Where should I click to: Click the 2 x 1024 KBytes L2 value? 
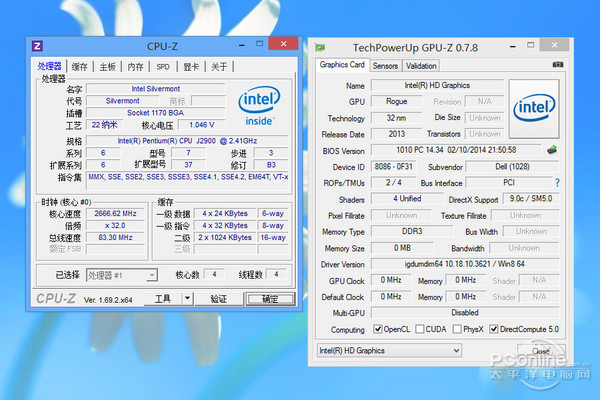click(225, 237)
